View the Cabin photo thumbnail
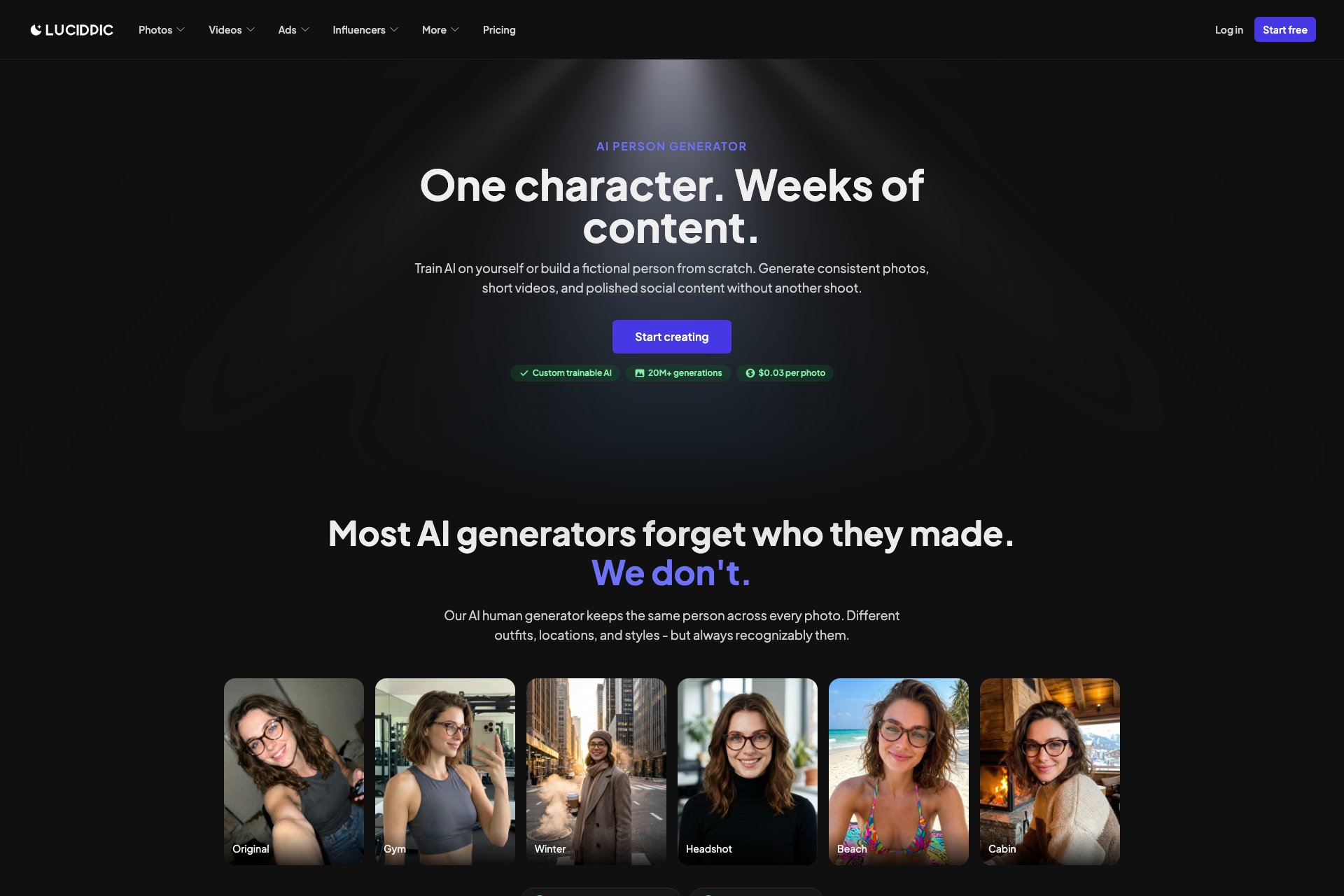Screen dimensions: 1344x896 1050,771
